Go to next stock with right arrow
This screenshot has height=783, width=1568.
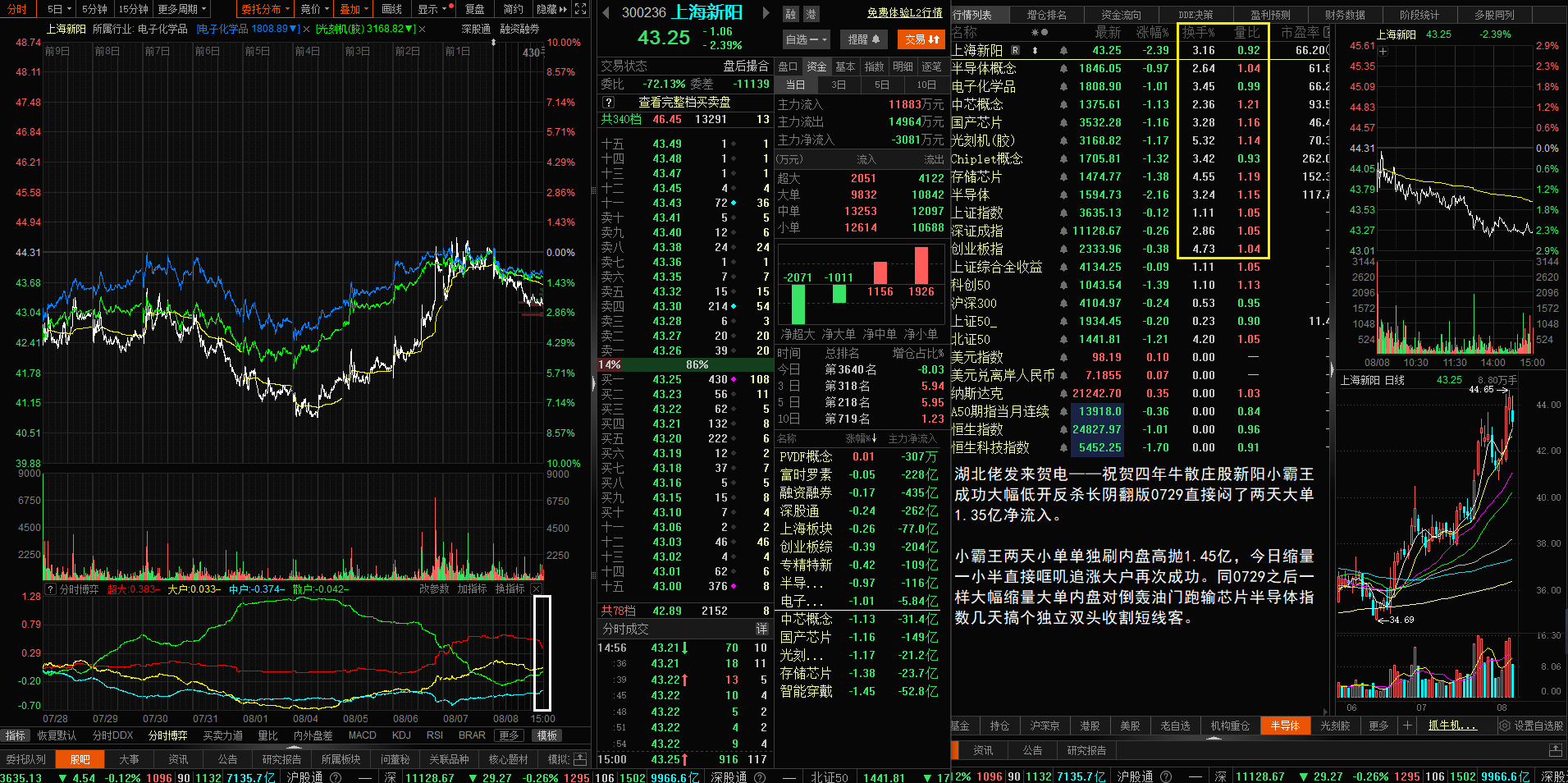pos(766,13)
